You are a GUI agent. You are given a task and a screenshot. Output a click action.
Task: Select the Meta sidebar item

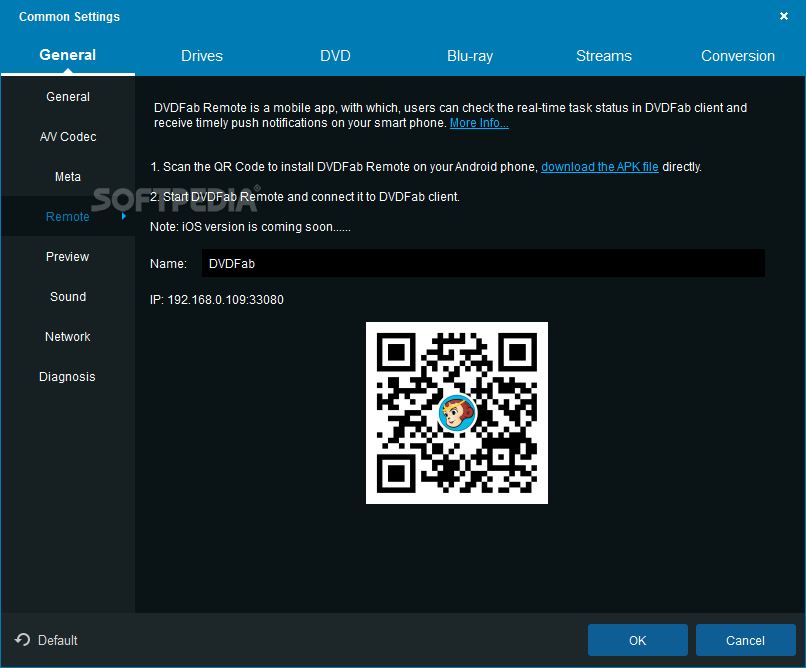point(68,177)
